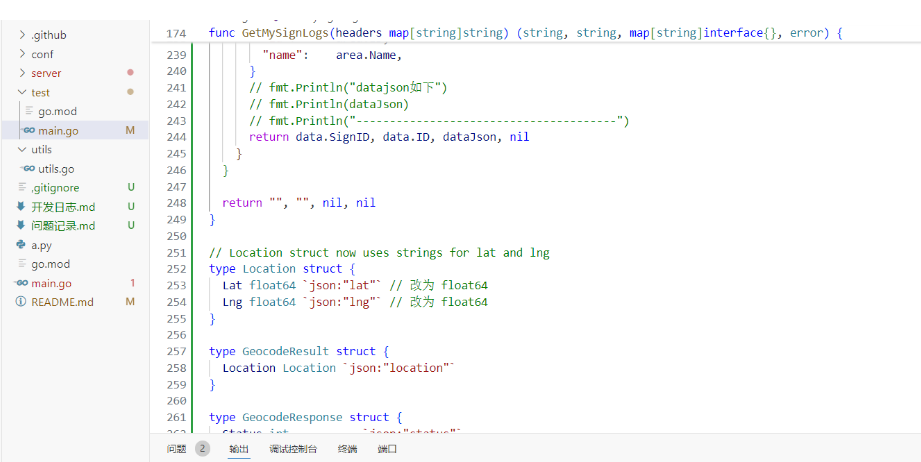This screenshot has height=462, width=921.
Task: Click the Go icon of root main.go
Action: tap(21, 283)
